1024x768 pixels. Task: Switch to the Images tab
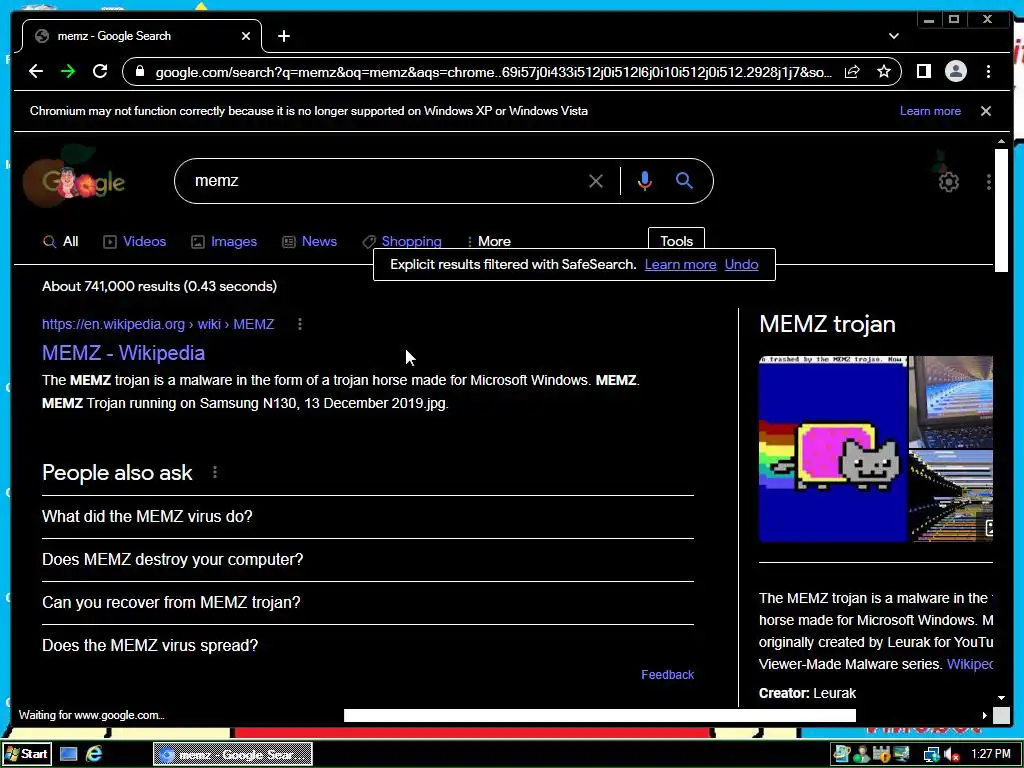point(224,242)
